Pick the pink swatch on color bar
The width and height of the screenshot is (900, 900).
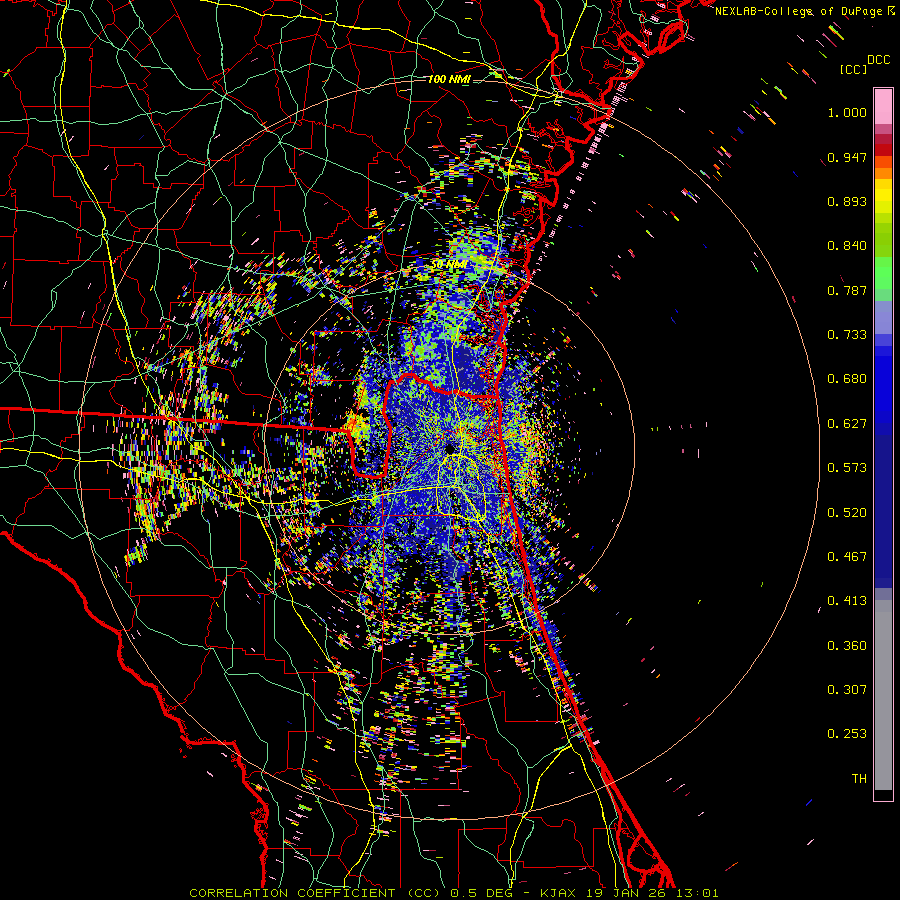click(883, 107)
